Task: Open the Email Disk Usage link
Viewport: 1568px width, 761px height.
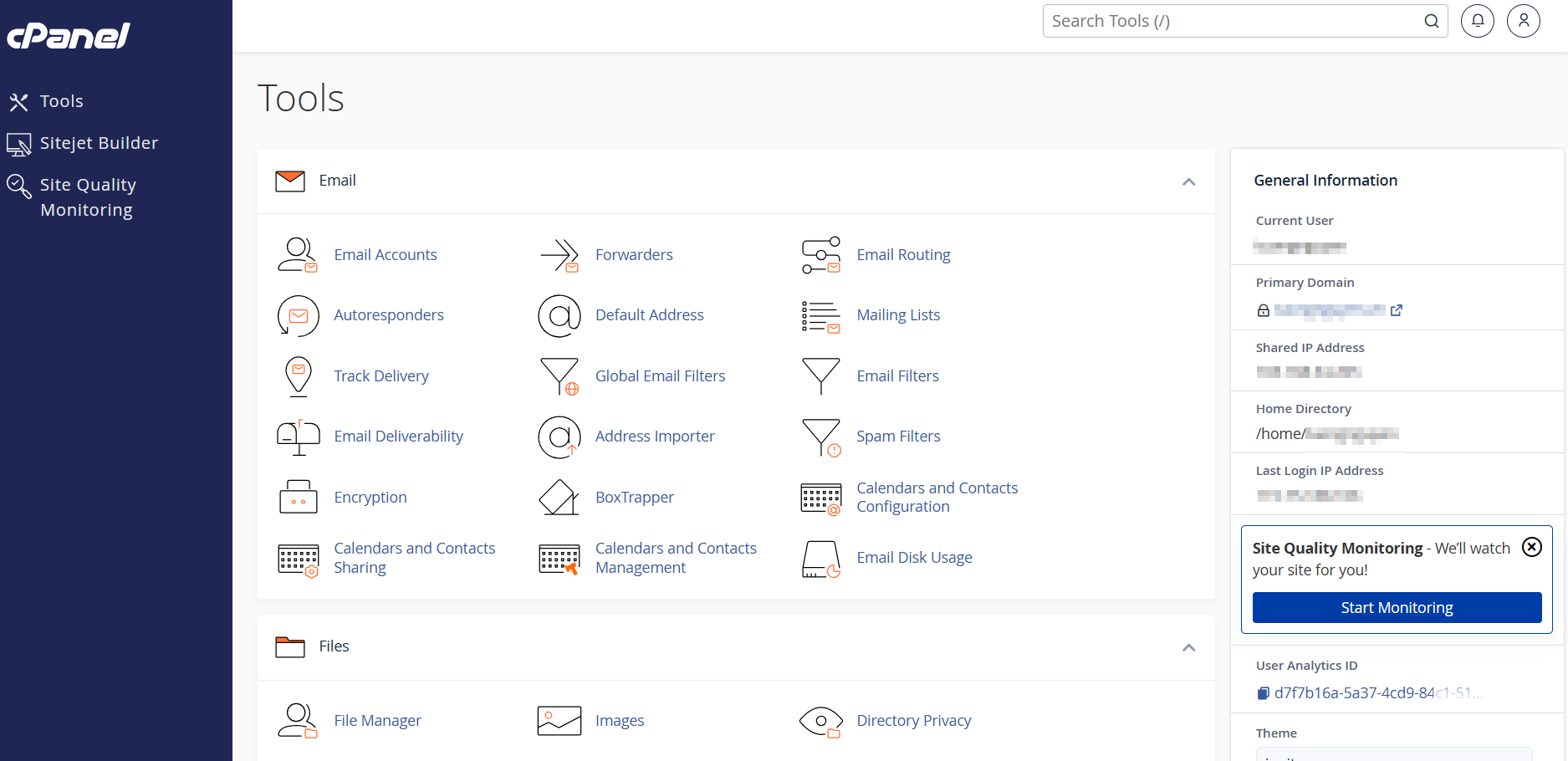Action: coord(914,558)
